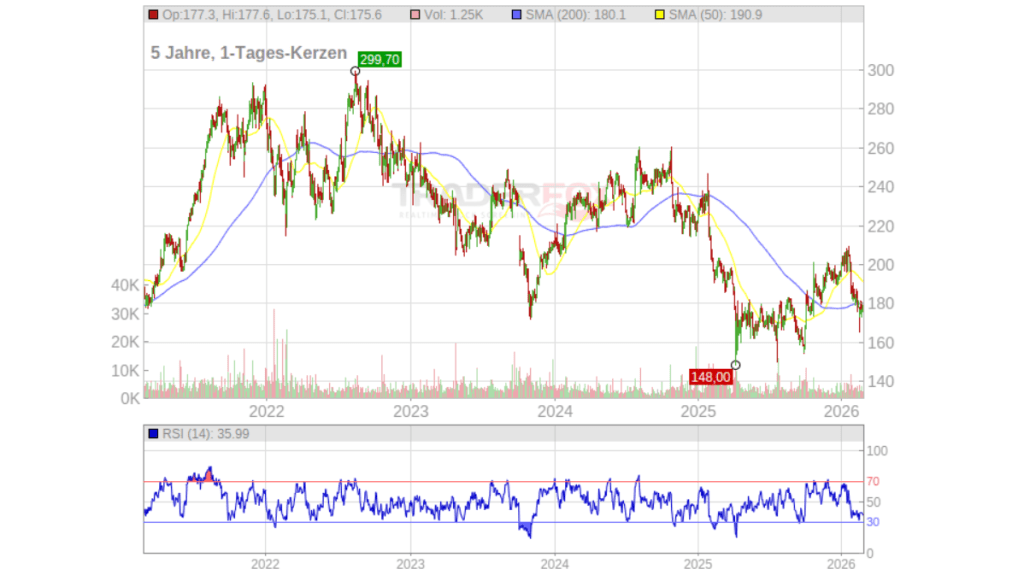Click the red candlestick legend square

click(152, 15)
